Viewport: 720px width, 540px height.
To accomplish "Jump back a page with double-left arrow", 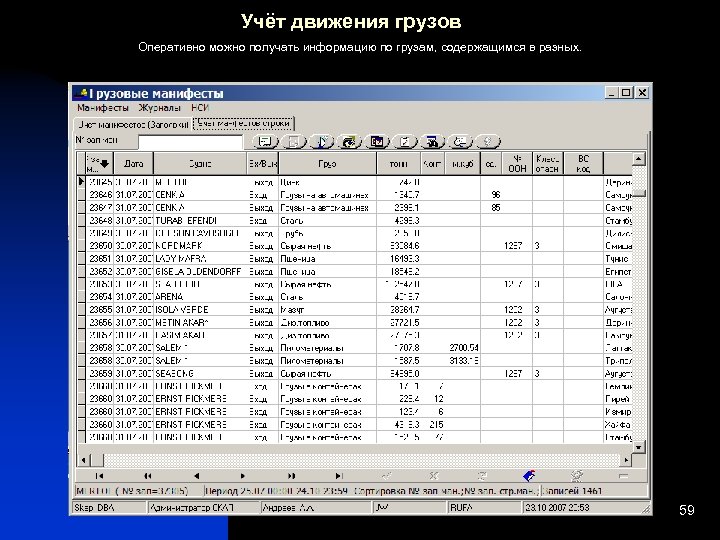I will pos(147,476).
